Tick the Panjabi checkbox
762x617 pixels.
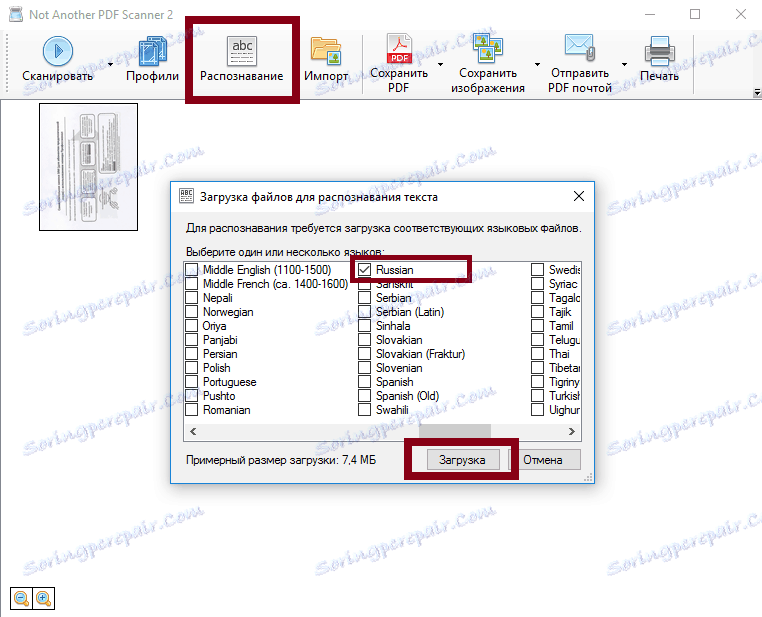(192, 340)
